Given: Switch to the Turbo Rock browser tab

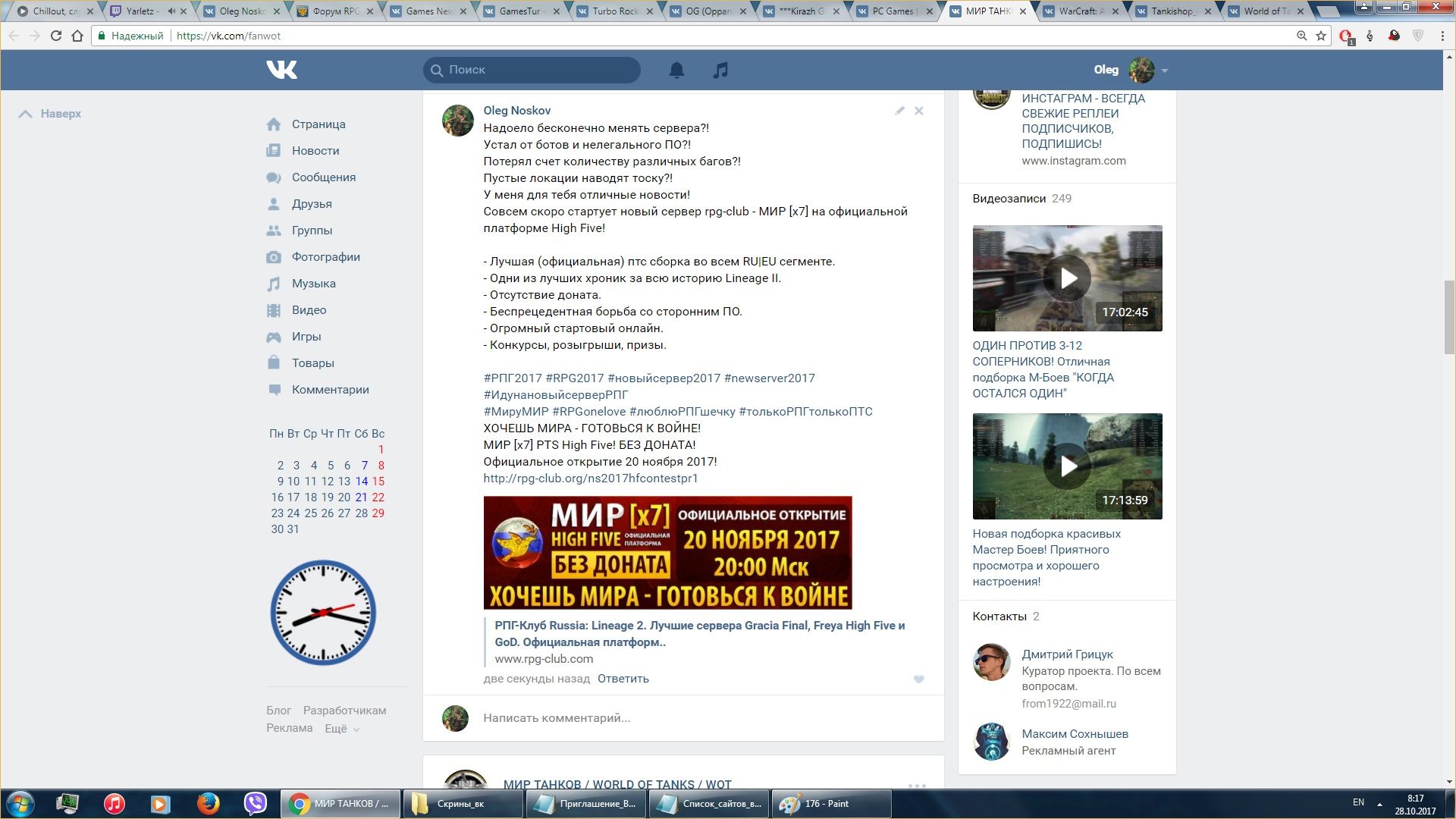Looking at the screenshot, I should coord(613,11).
